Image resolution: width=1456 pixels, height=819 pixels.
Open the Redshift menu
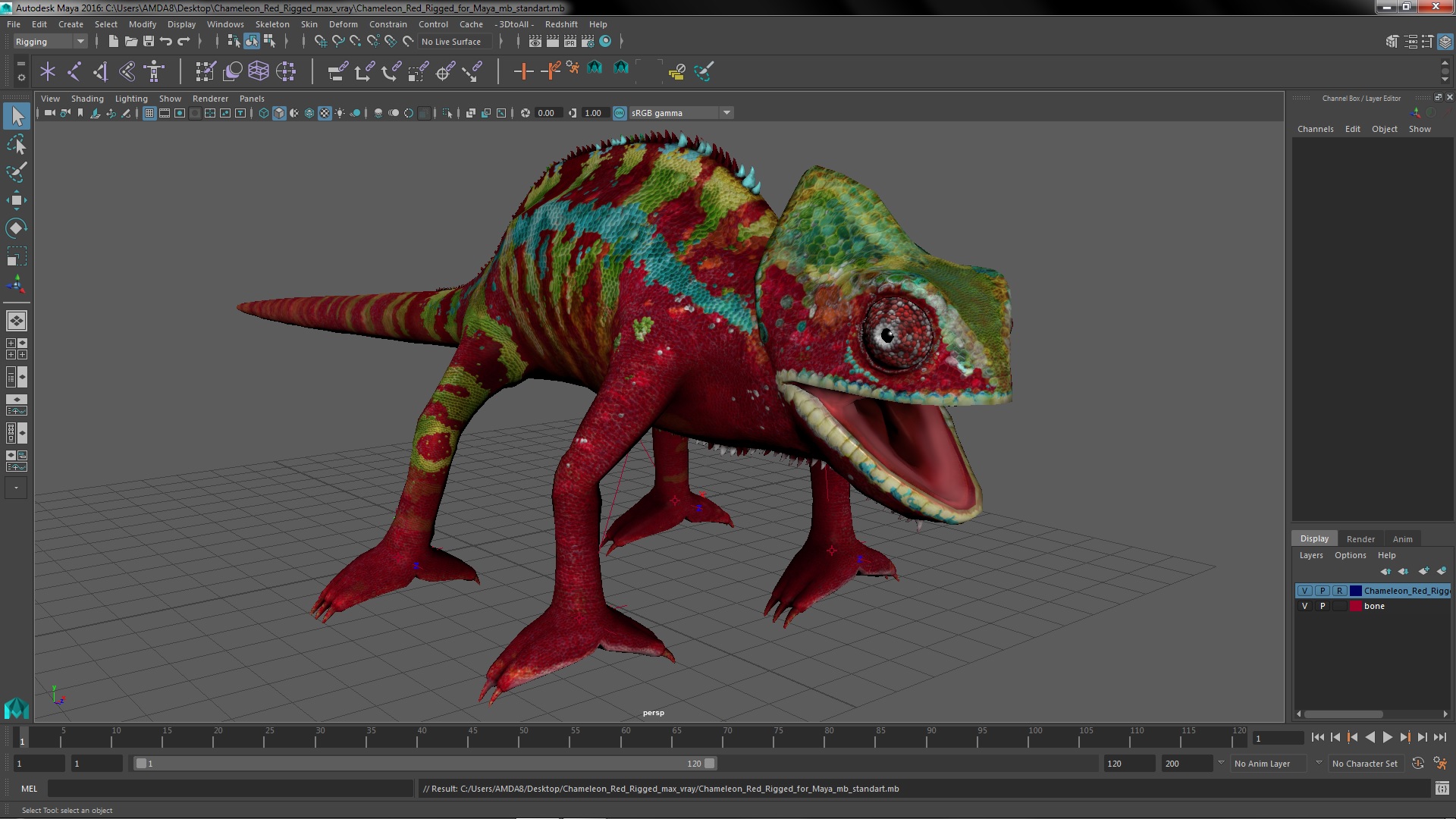[560, 24]
